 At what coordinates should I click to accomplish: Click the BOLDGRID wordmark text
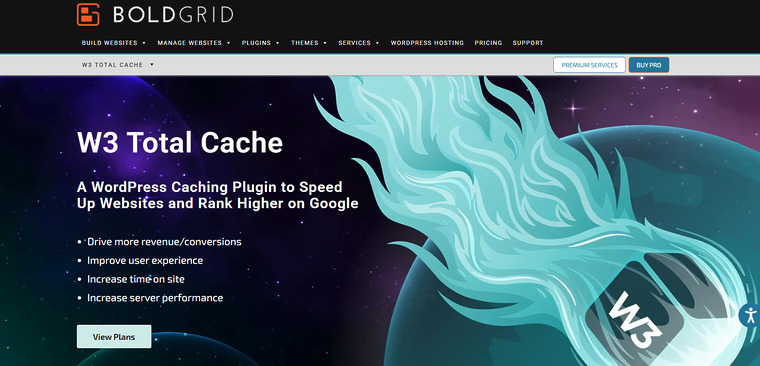coord(173,15)
